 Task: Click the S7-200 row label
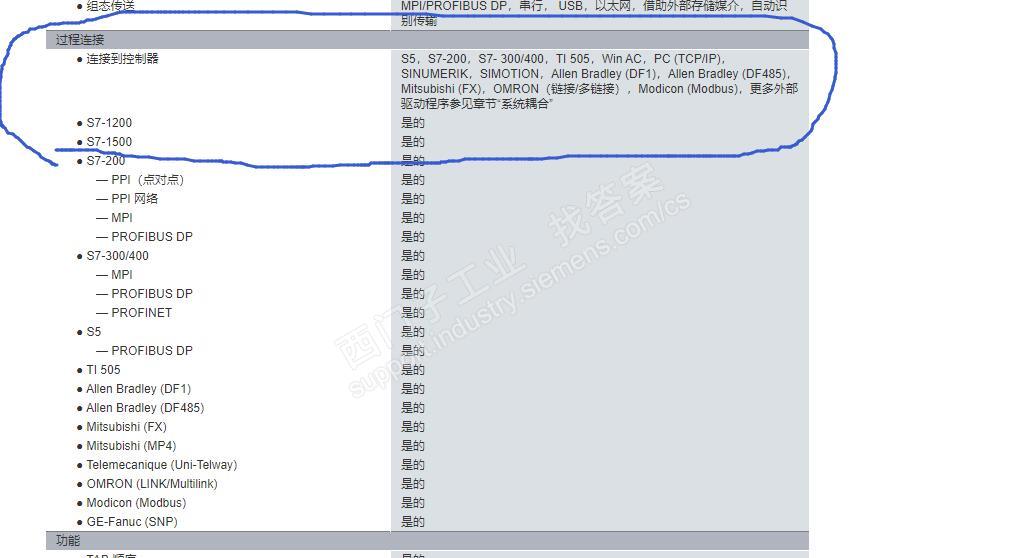click(x=106, y=160)
